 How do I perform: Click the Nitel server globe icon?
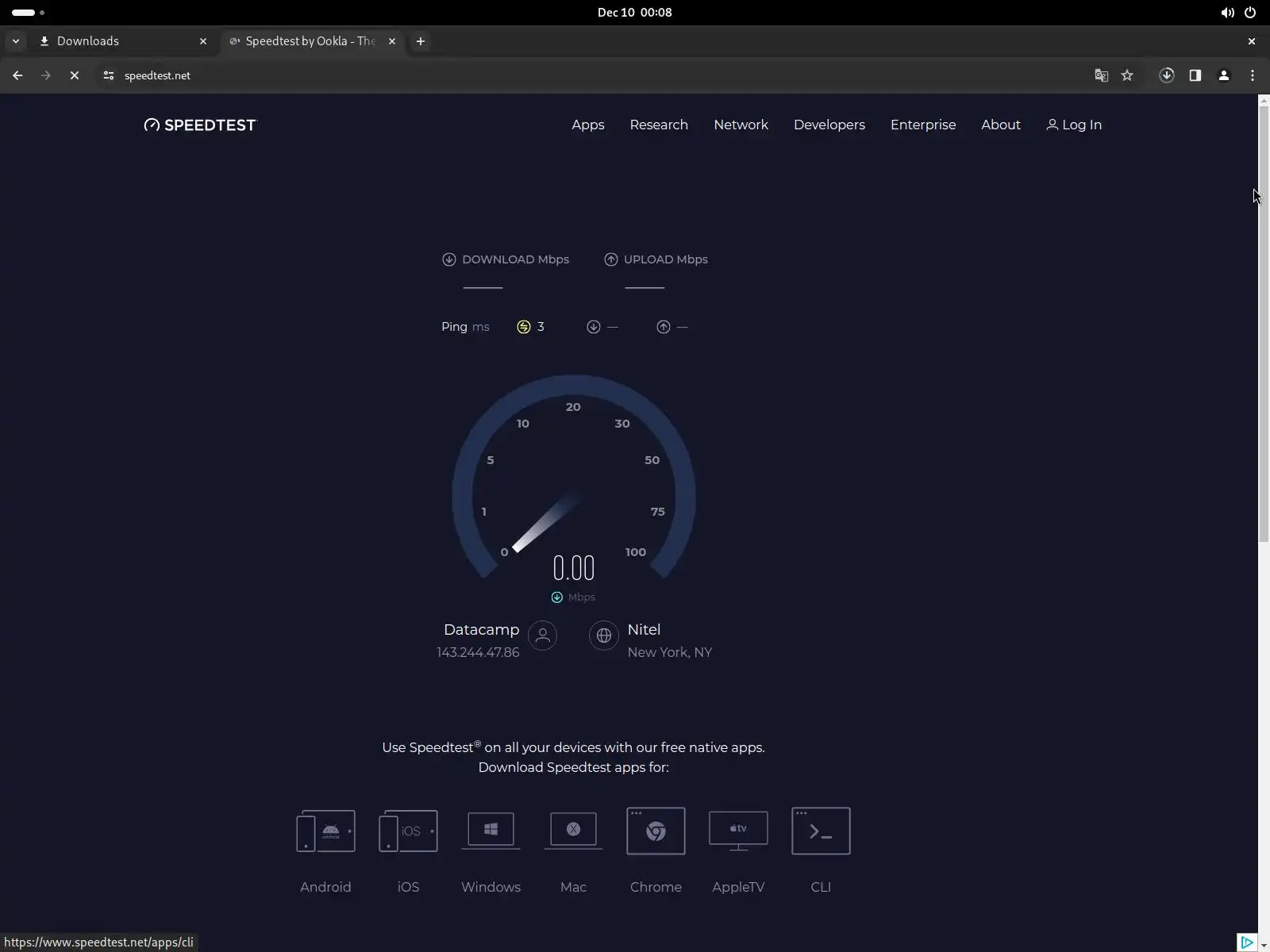604,635
